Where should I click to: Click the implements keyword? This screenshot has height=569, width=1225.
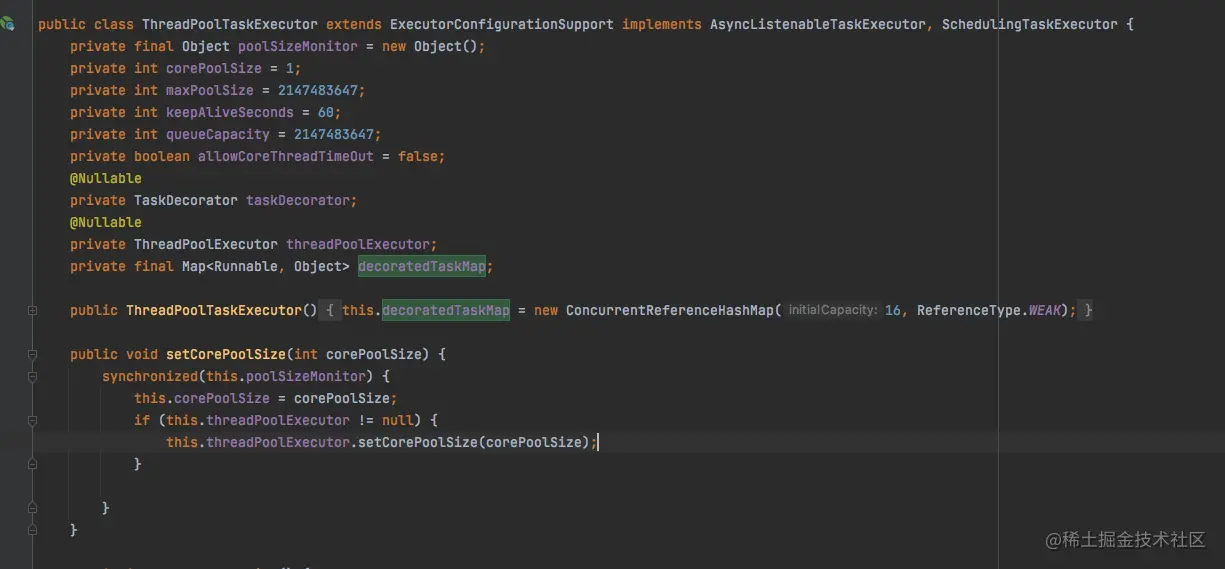coord(662,24)
